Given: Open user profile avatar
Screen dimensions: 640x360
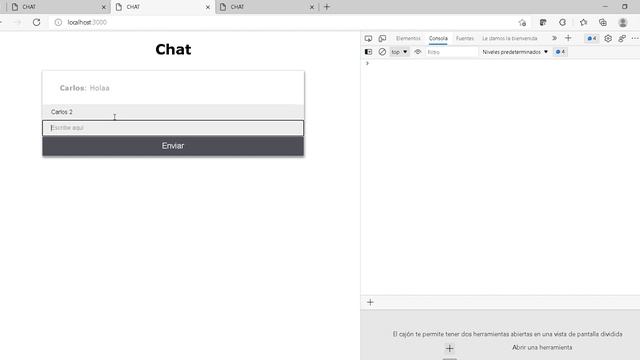Looking at the screenshot, I should [622, 22].
